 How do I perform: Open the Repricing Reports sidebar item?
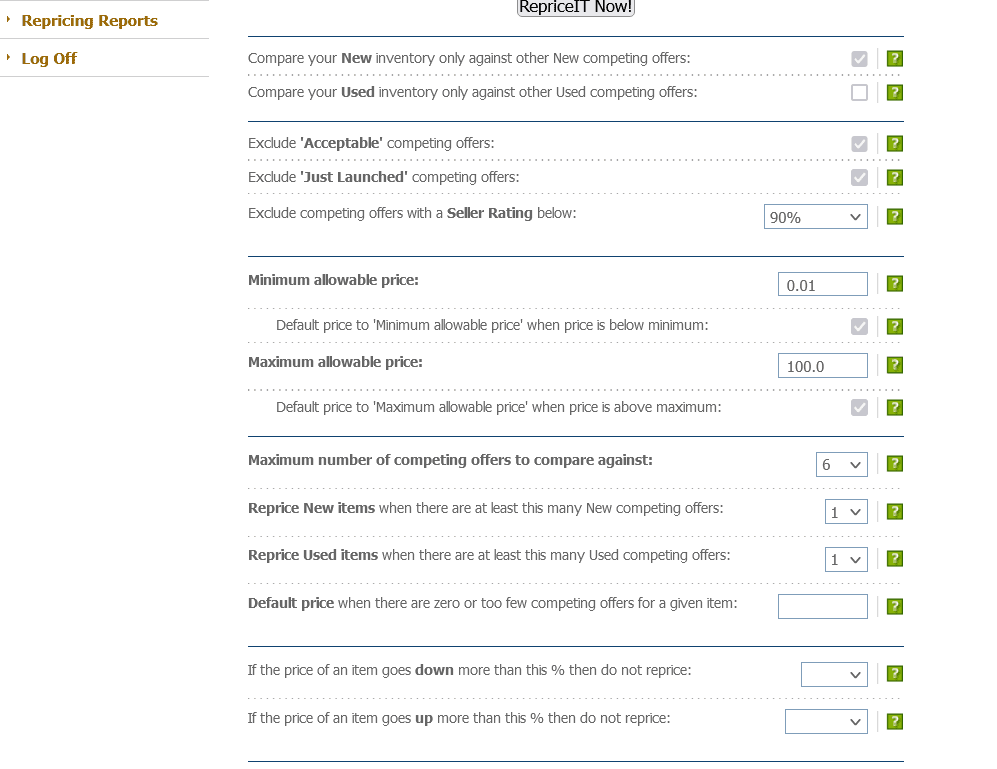coord(89,19)
